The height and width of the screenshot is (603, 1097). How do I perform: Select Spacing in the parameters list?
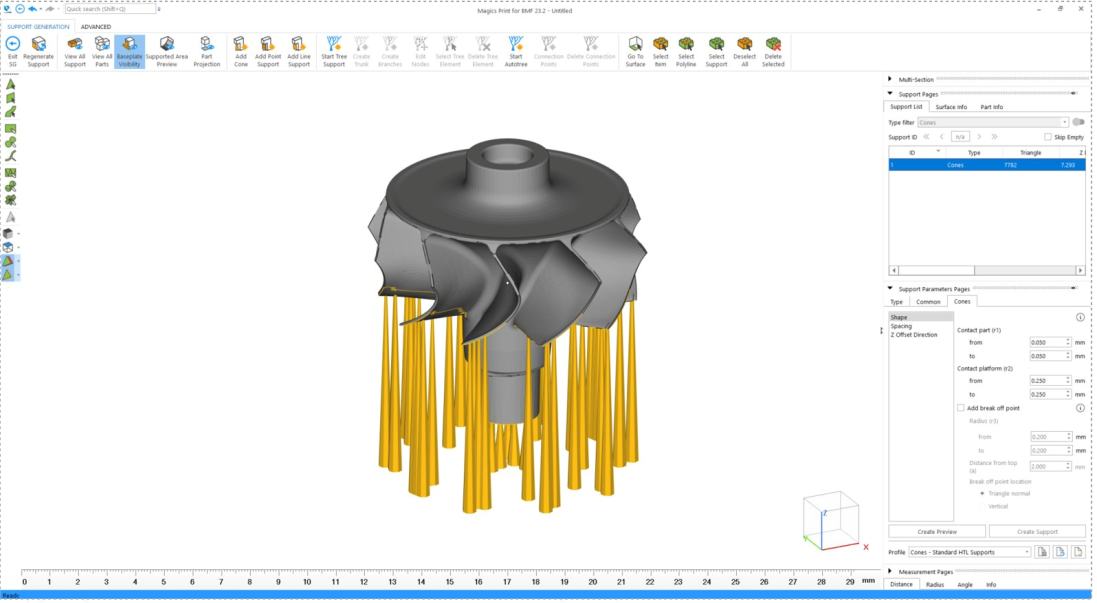click(x=901, y=326)
